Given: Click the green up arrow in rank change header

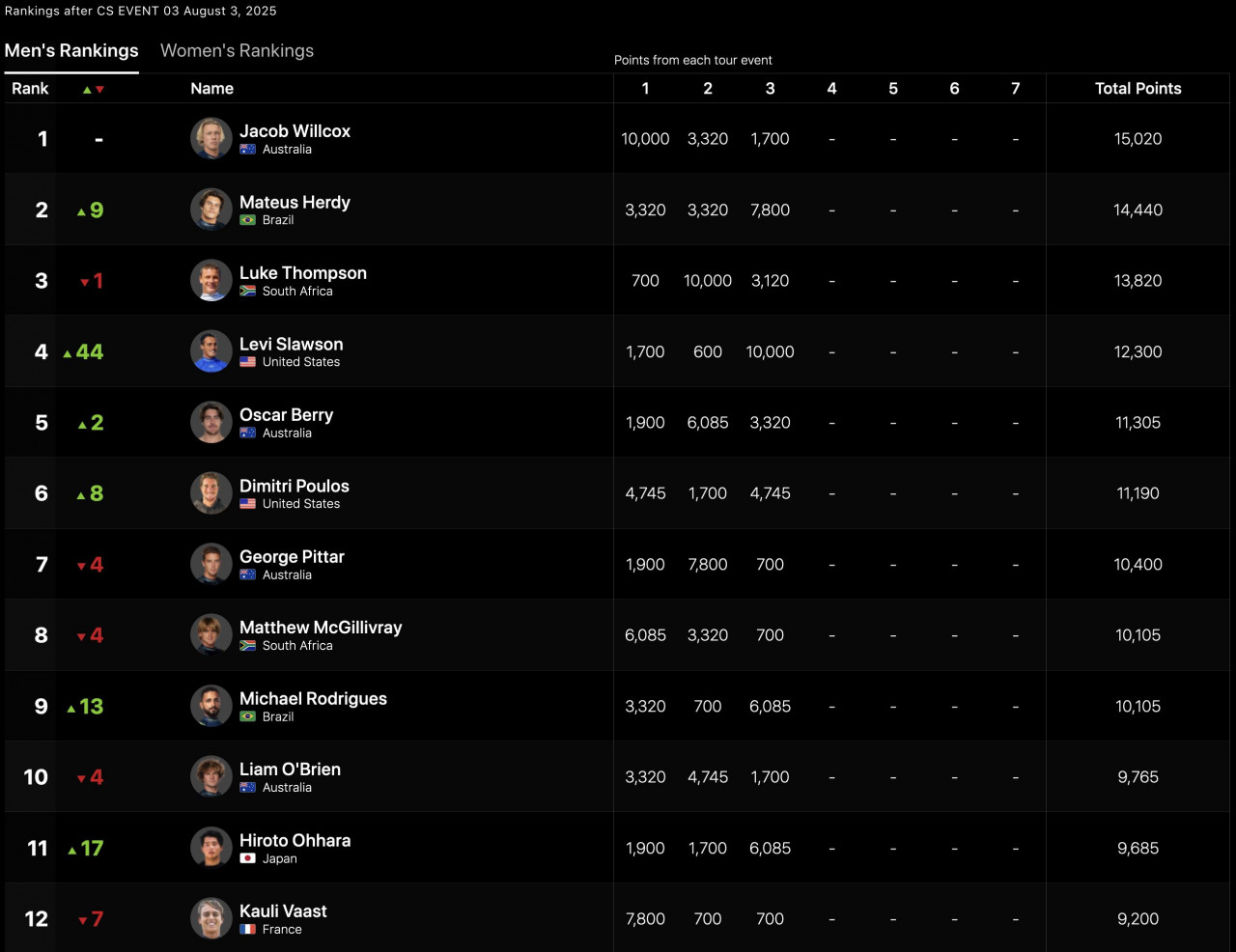Looking at the screenshot, I should point(87,89).
